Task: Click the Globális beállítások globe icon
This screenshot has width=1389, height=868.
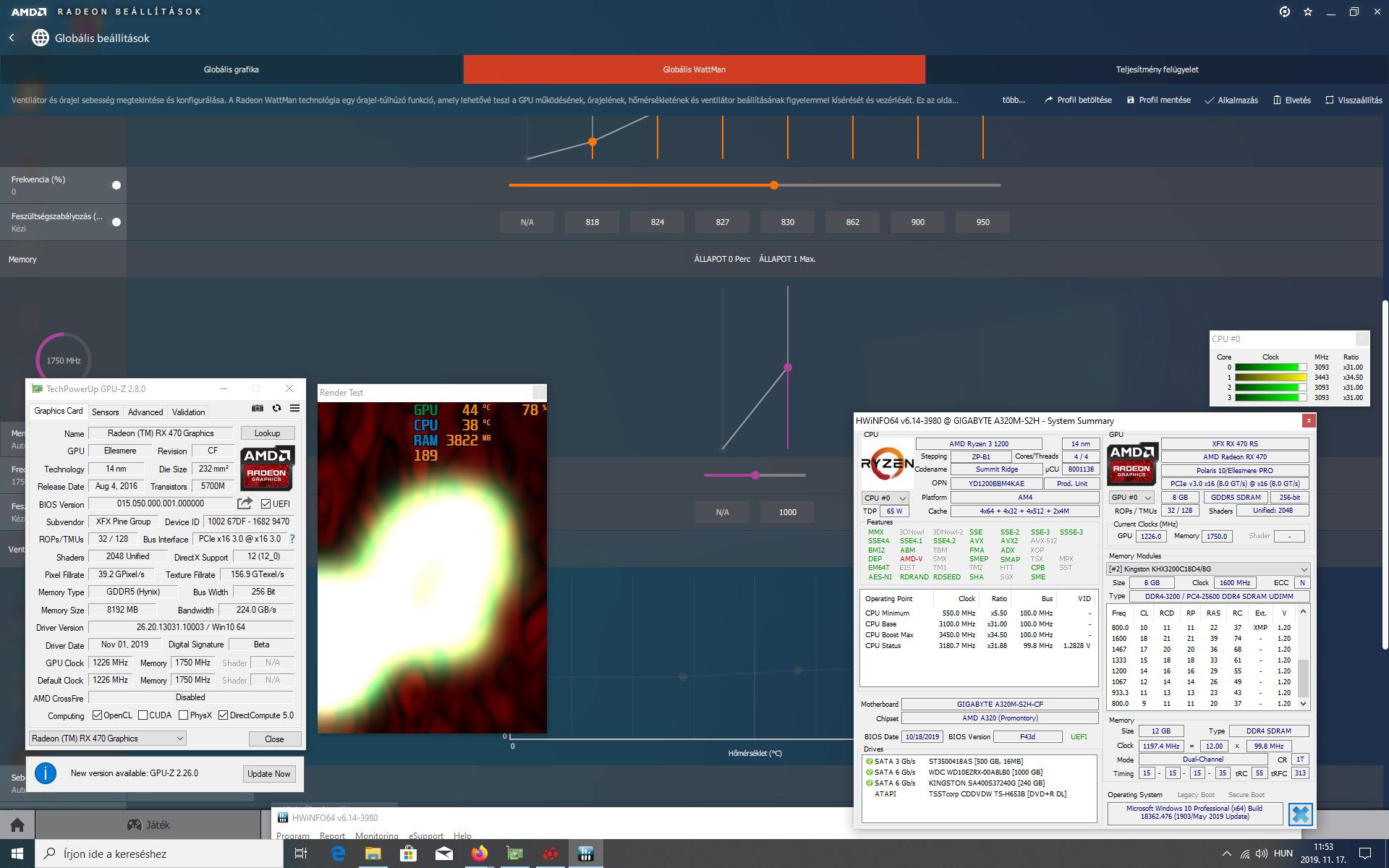Action: coord(41,38)
